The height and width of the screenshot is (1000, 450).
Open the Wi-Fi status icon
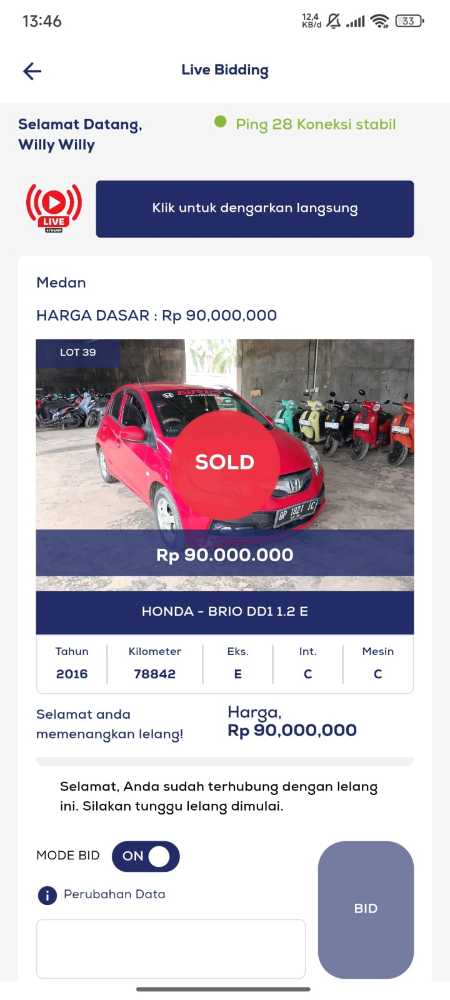coord(380,21)
